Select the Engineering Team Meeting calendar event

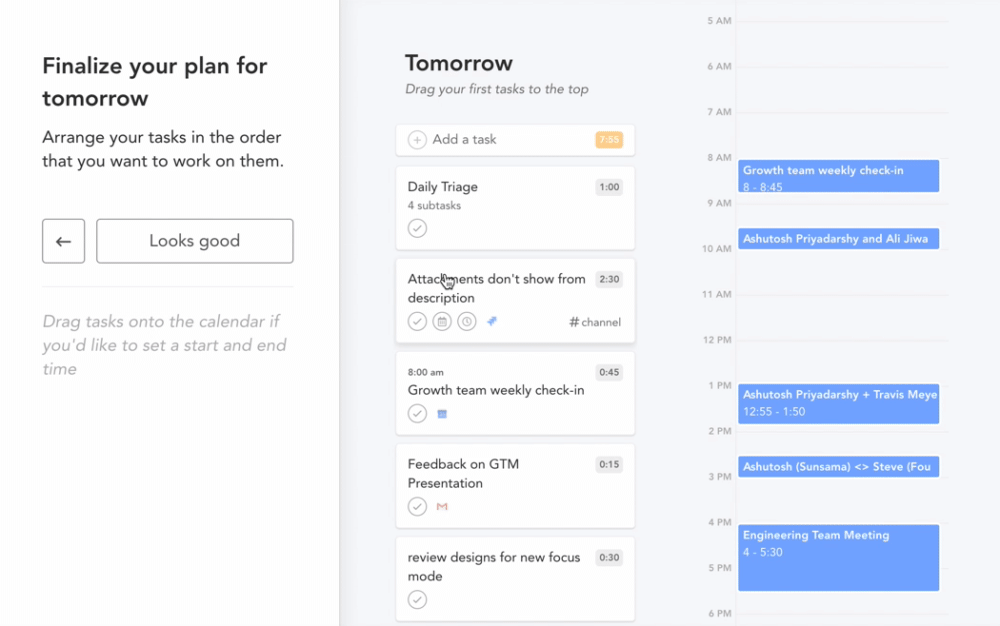838,557
